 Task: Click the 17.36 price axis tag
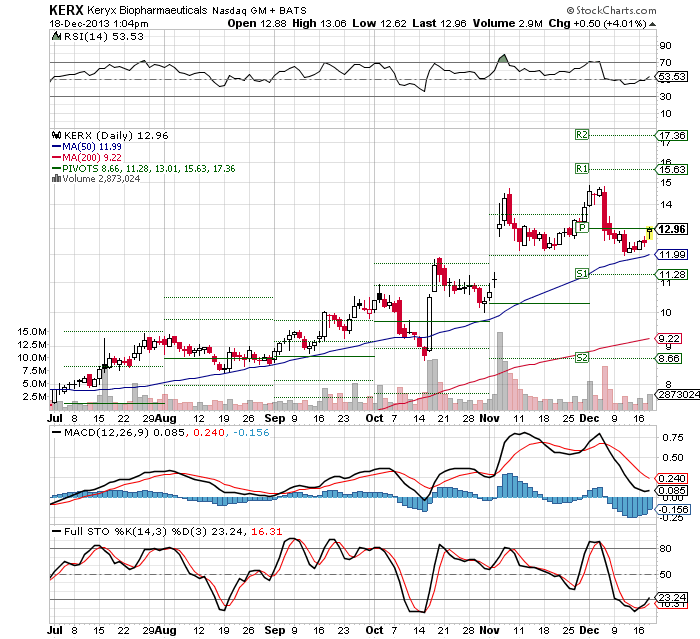coord(671,135)
